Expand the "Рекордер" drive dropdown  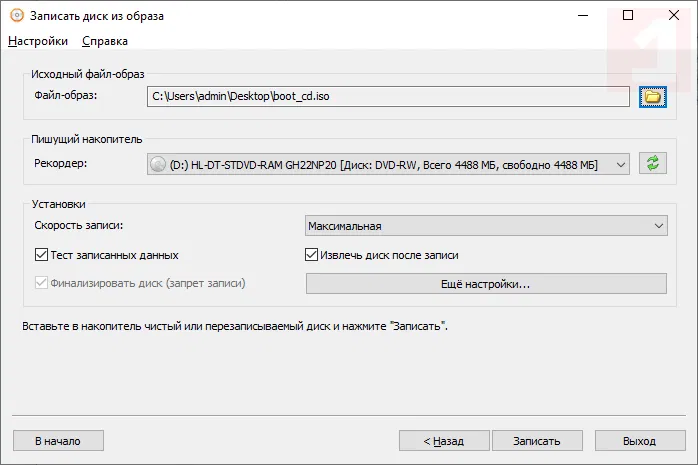620,163
